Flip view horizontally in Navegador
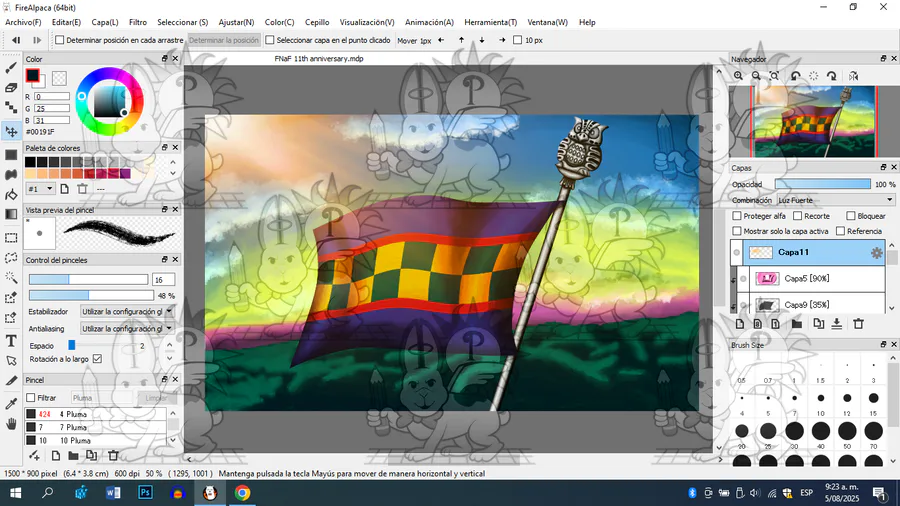Image resolution: width=900 pixels, height=506 pixels. [x=854, y=76]
